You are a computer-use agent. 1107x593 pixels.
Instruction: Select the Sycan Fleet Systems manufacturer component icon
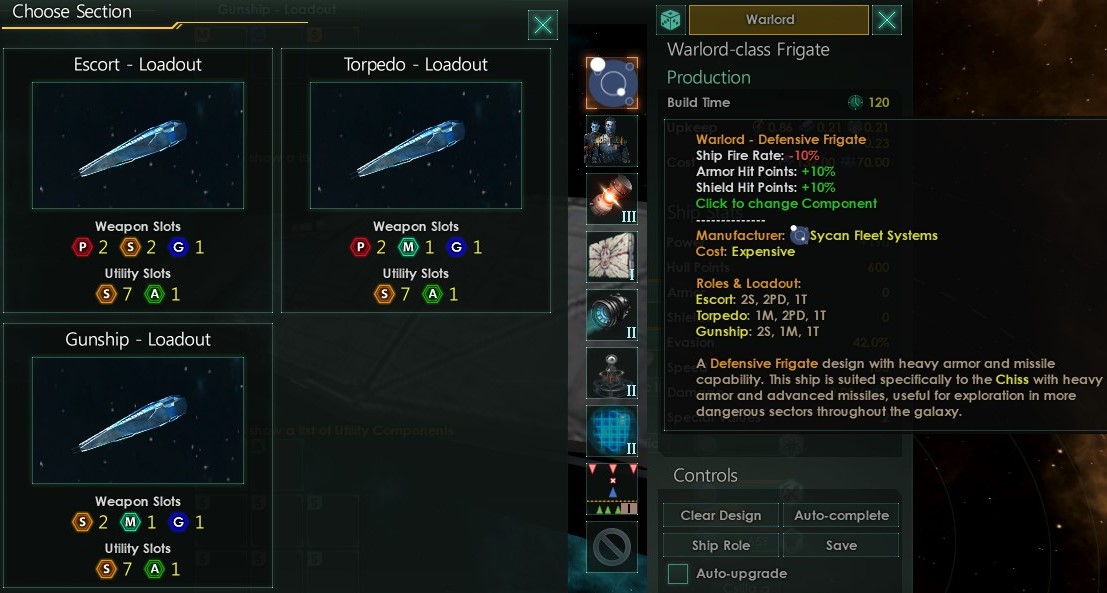611,83
